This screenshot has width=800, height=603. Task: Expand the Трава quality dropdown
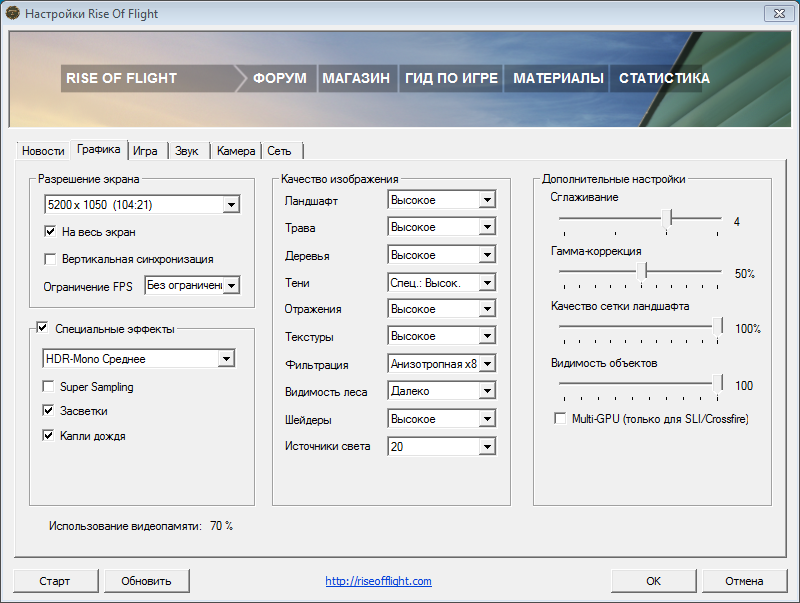442,227
